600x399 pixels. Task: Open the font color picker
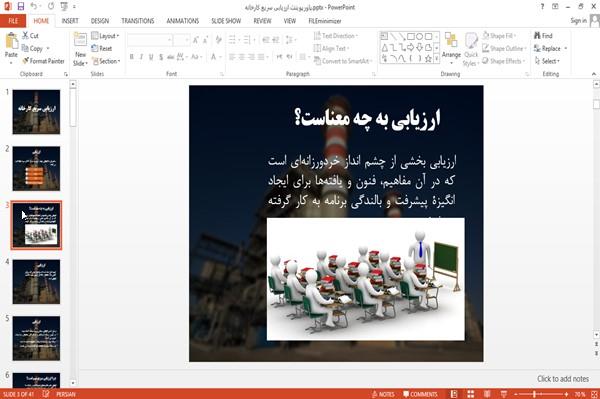click(x=215, y=57)
